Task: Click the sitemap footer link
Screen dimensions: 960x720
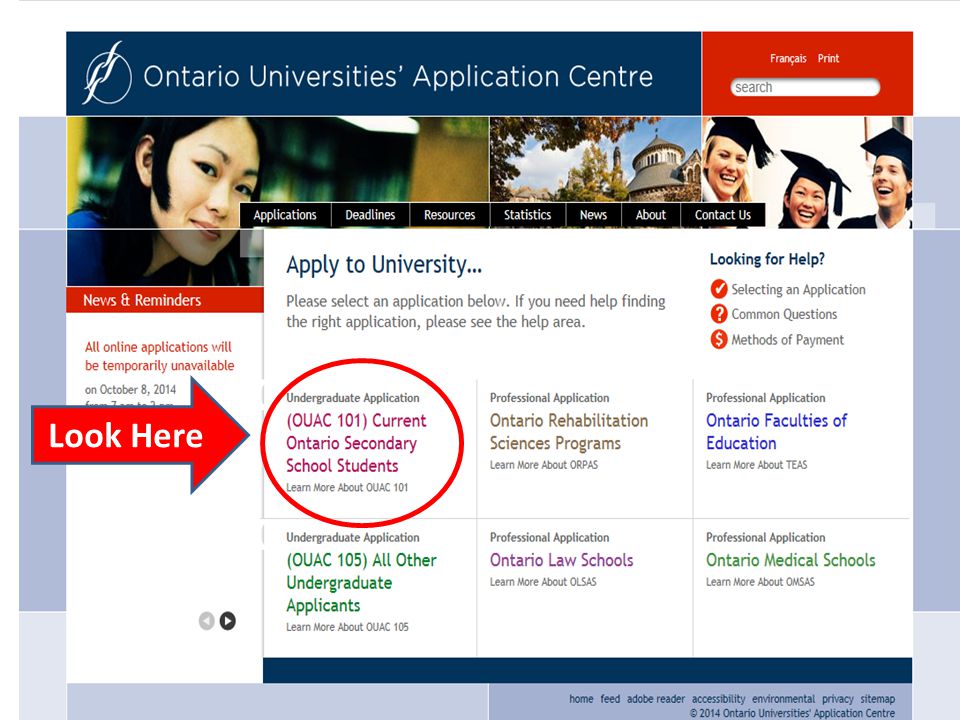Action: pyautogui.click(x=877, y=699)
